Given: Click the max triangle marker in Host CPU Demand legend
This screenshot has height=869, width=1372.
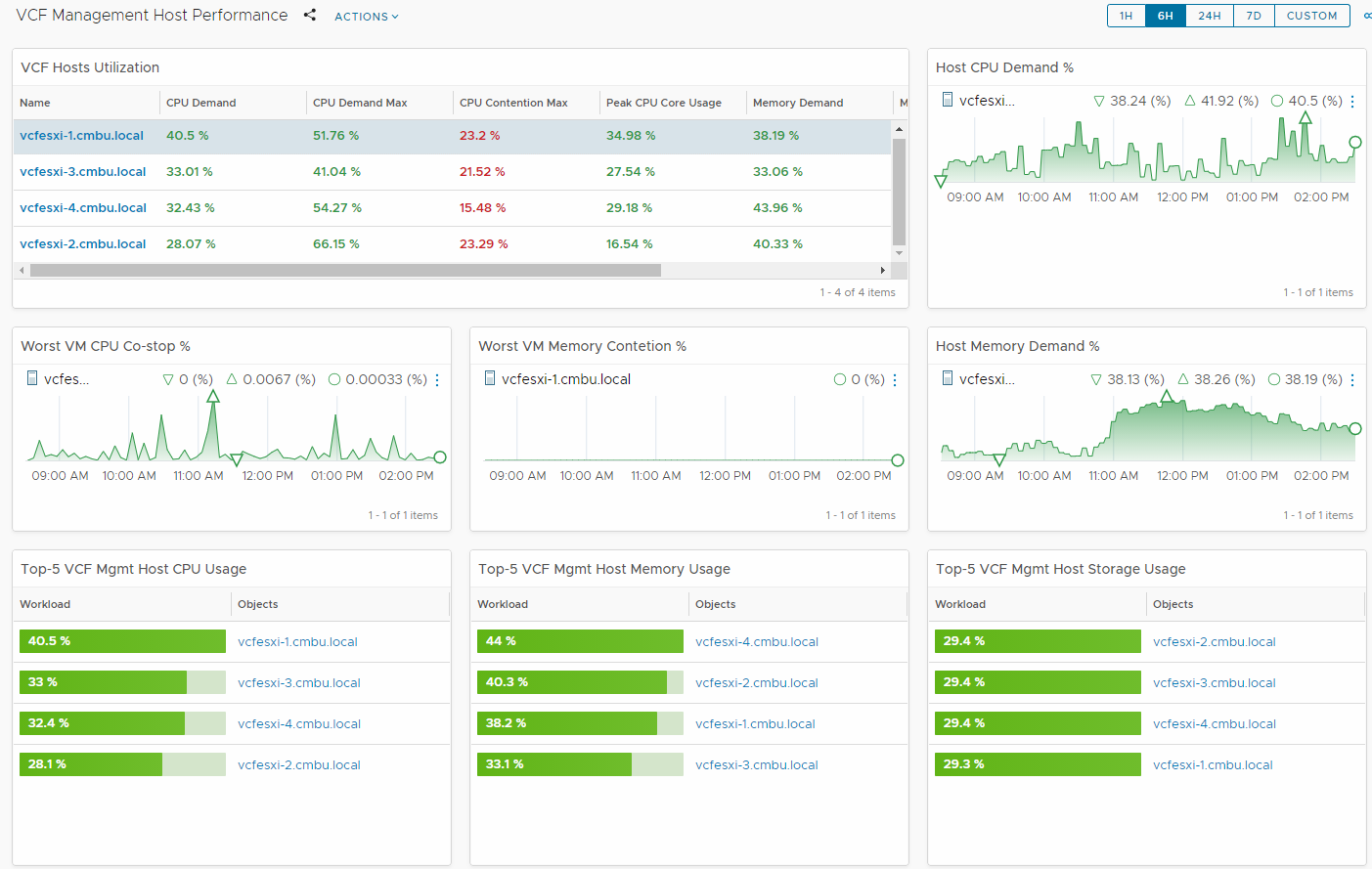Looking at the screenshot, I should coord(1190,101).
